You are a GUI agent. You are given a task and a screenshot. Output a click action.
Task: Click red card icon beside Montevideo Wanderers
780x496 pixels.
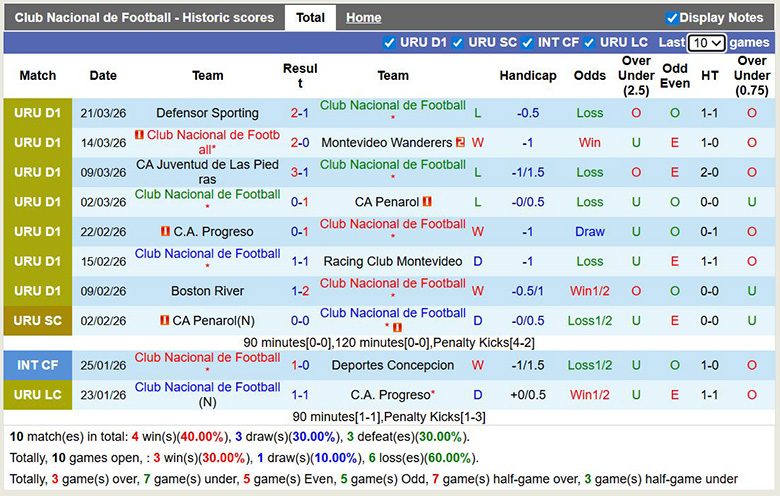tap(460, 143)
